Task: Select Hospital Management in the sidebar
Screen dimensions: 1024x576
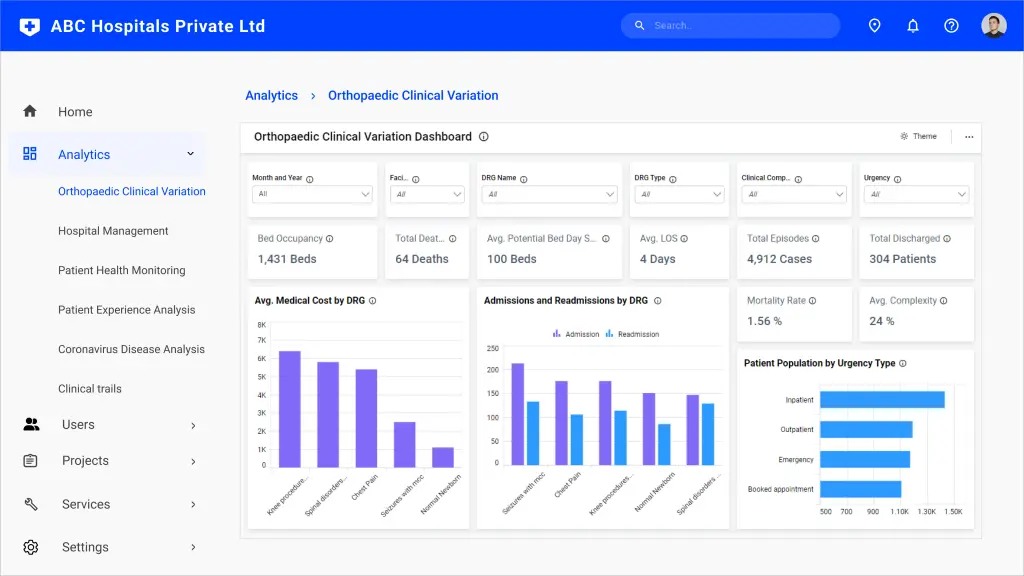Action: coord(114,231)
